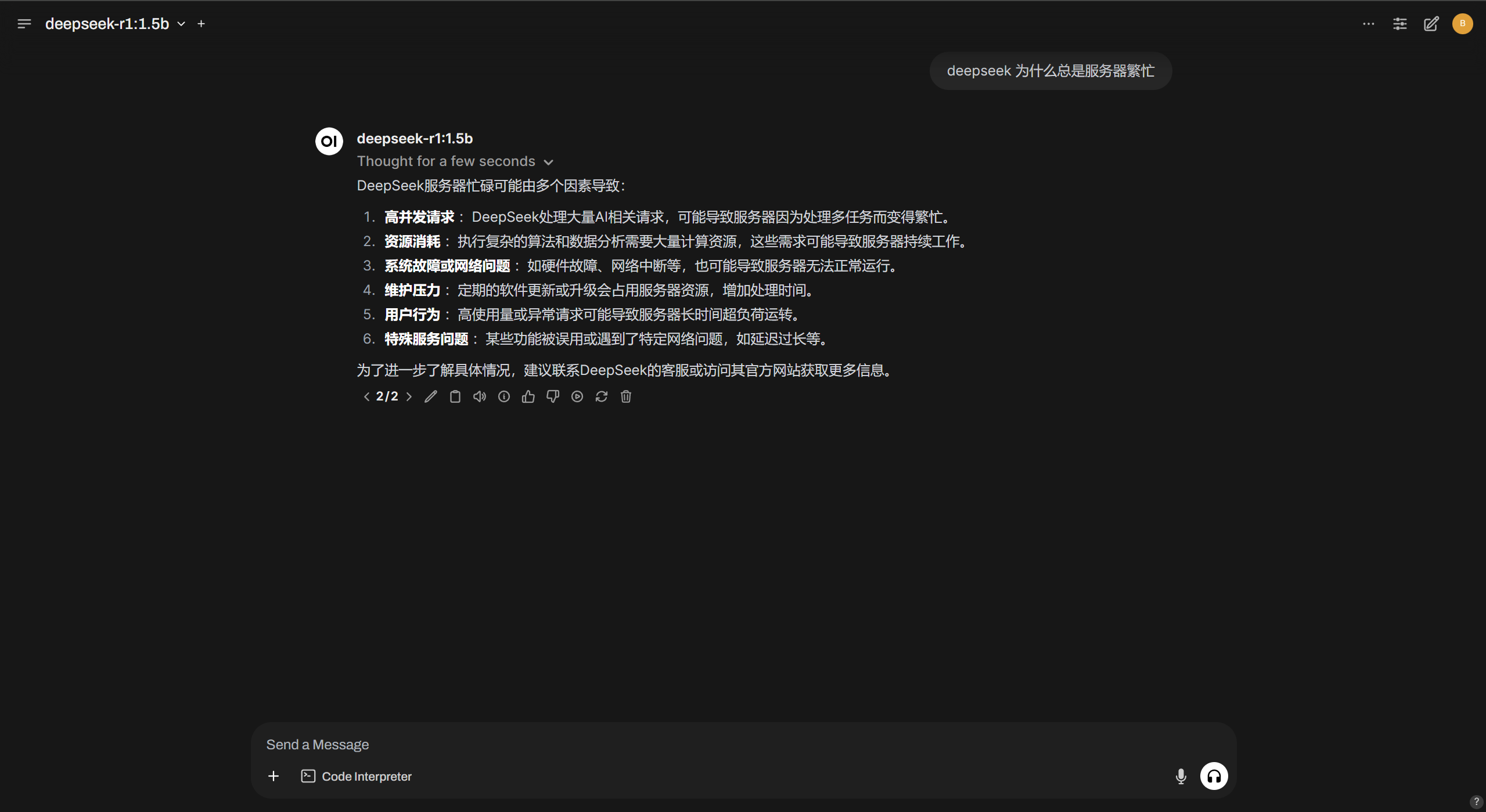Give thumbs down to the response
1486x812 pixels.
pos(553,396)
